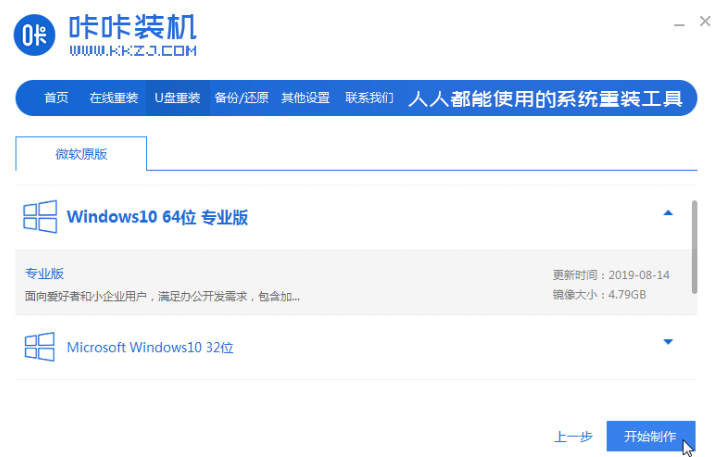This screenshot has width=720, height=457.
Task: Switch to 在线重装 in the navigation bar
Action: (x=114, y=98)
